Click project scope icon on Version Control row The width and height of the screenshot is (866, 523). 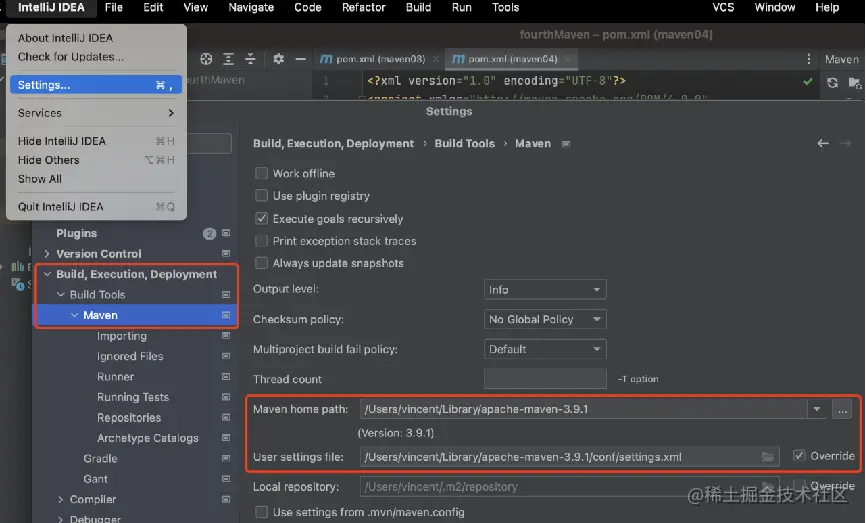tap(226, 253)
